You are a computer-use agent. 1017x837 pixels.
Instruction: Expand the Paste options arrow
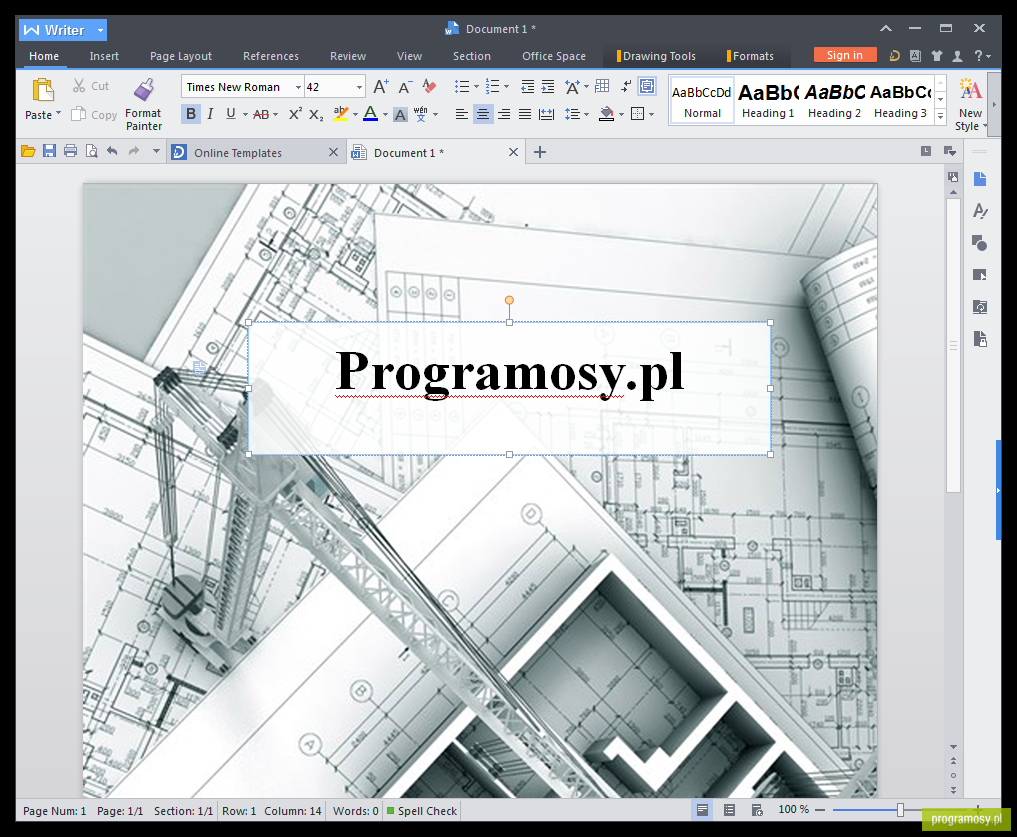[58, 114]
